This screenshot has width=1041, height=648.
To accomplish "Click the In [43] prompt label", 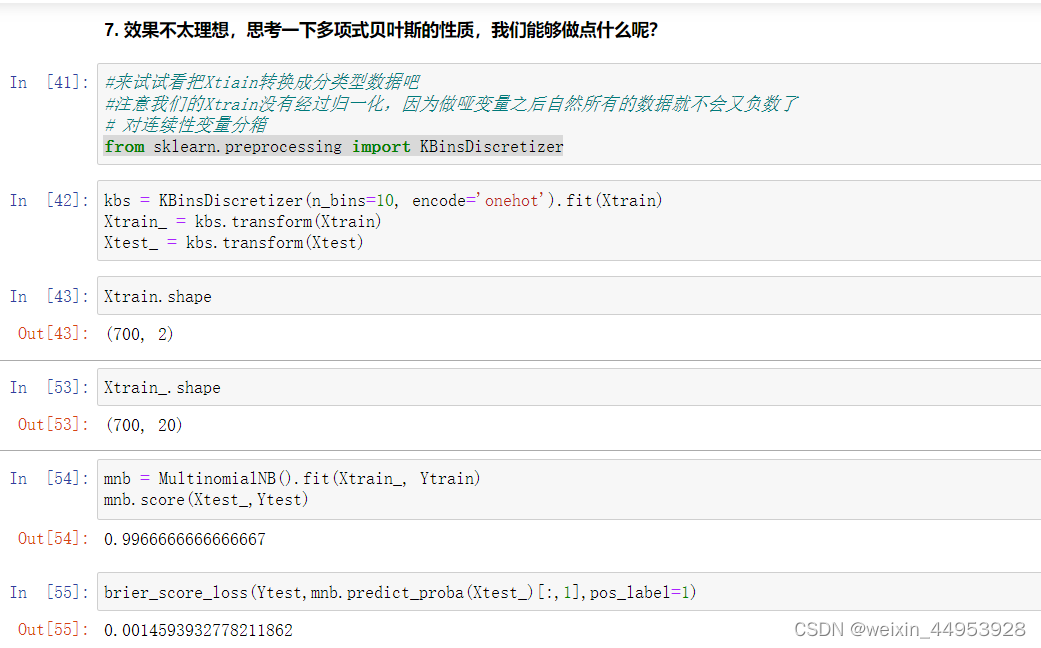I will point(49,296).
